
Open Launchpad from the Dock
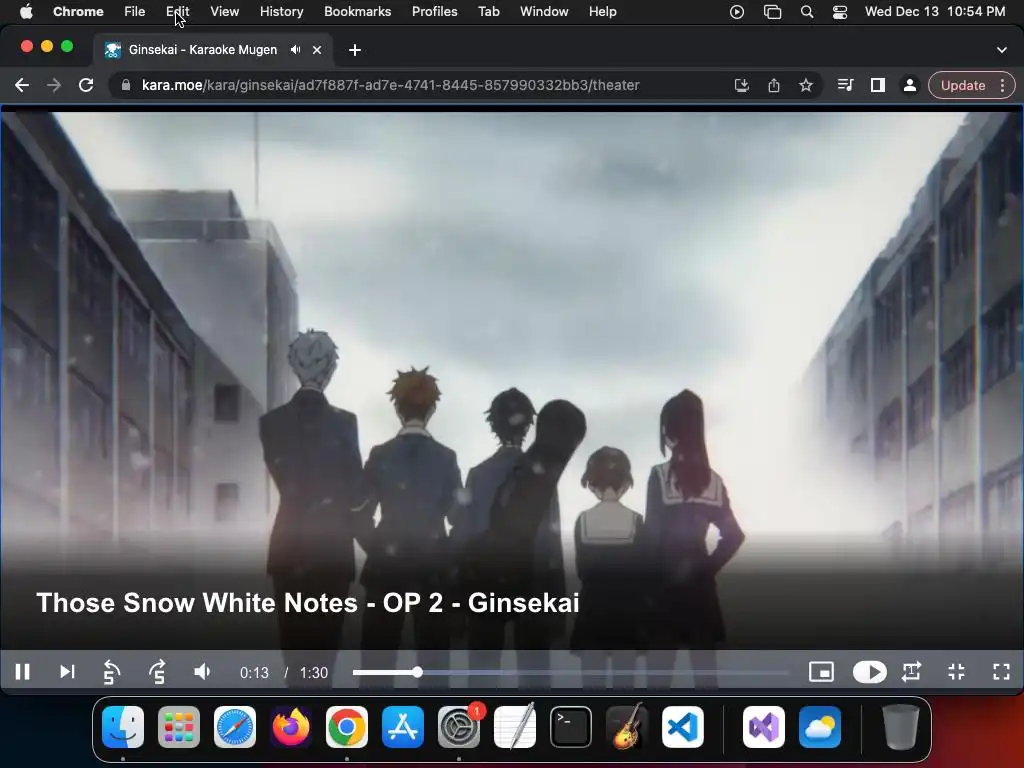[179, 727]
